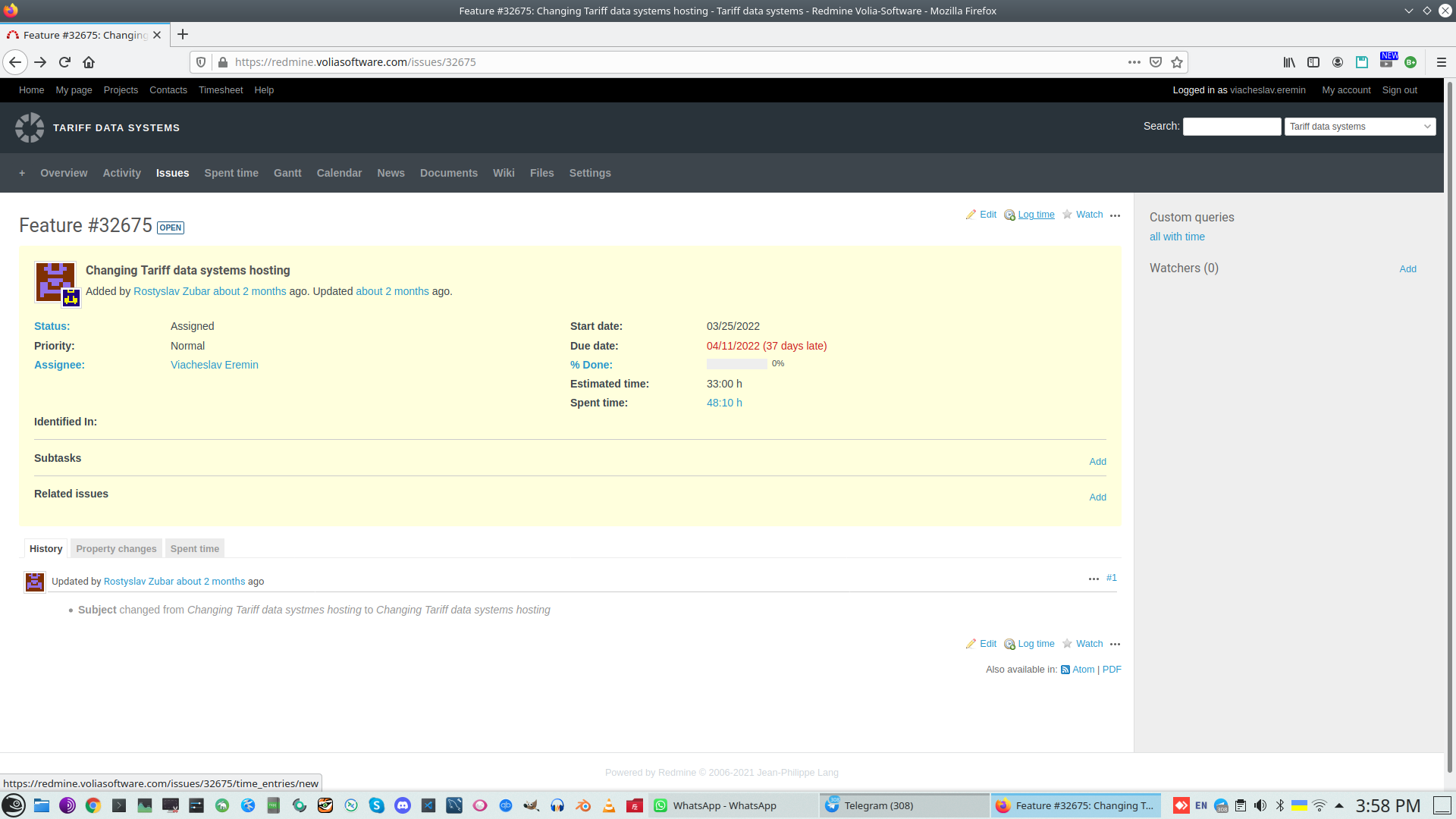Image resolution: width=1456 pixels, height=819 pixels.
Task: Open page actions three-dot menu in URL bar
Action: (1134, 62)
